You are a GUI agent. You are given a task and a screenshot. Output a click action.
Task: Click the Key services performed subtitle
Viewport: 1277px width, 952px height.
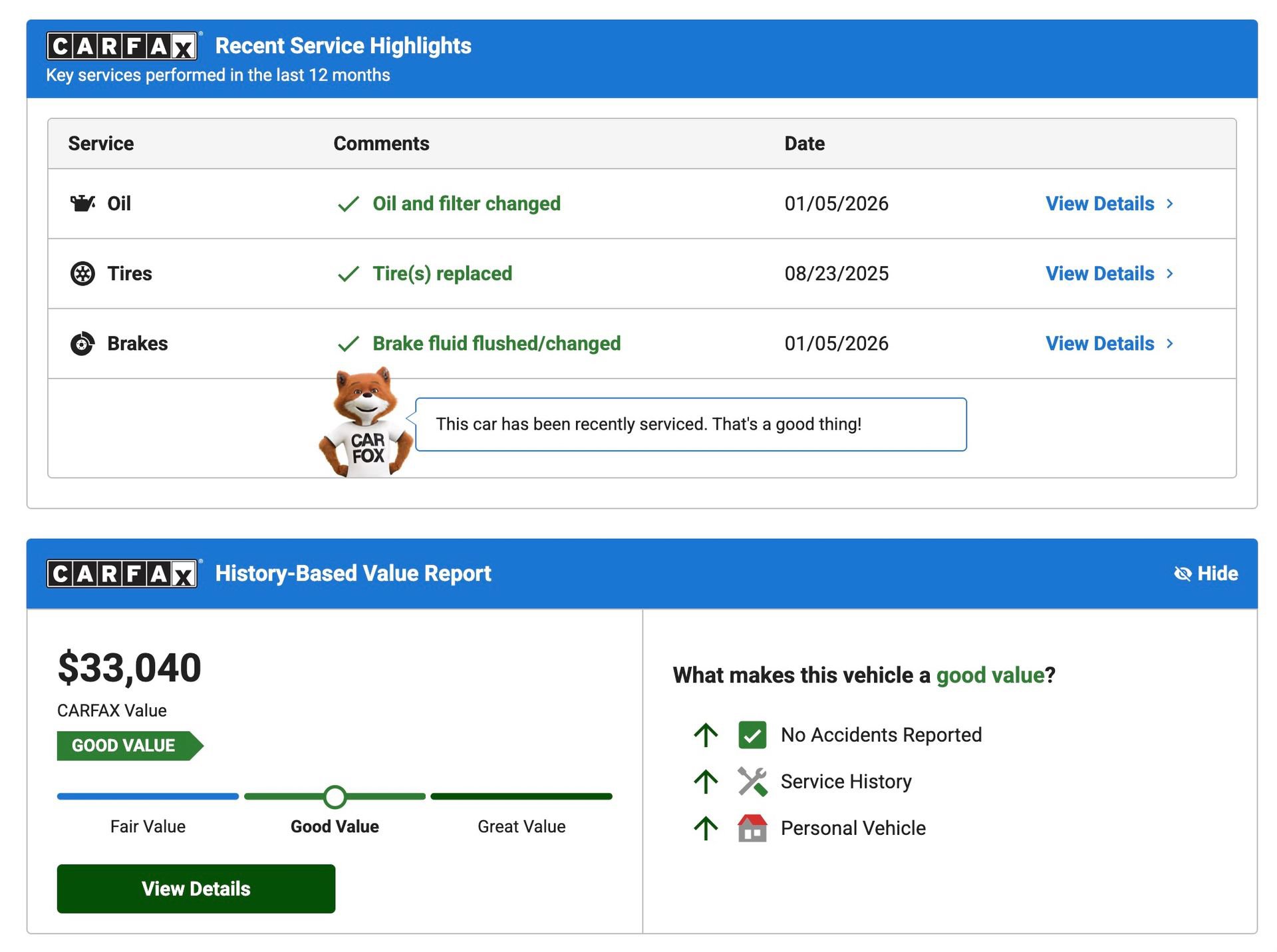click(x=218, y=75)
